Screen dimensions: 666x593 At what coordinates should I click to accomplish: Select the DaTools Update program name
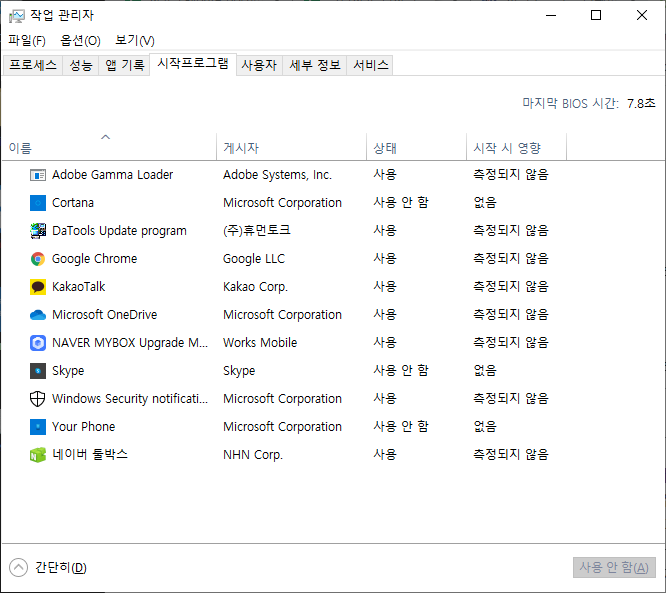[x=119, y=231]
